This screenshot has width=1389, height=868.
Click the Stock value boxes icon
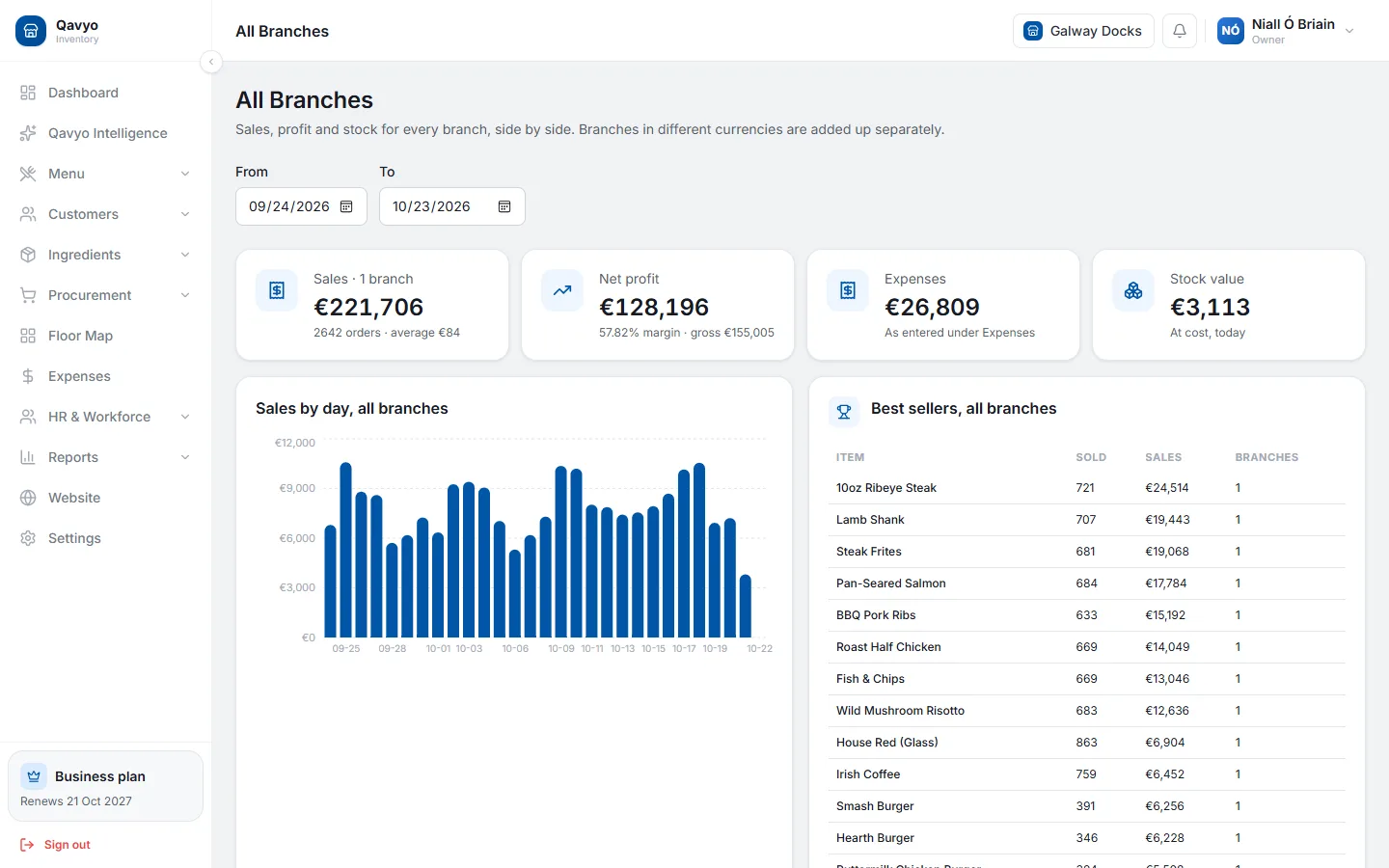coord(1133,290)
